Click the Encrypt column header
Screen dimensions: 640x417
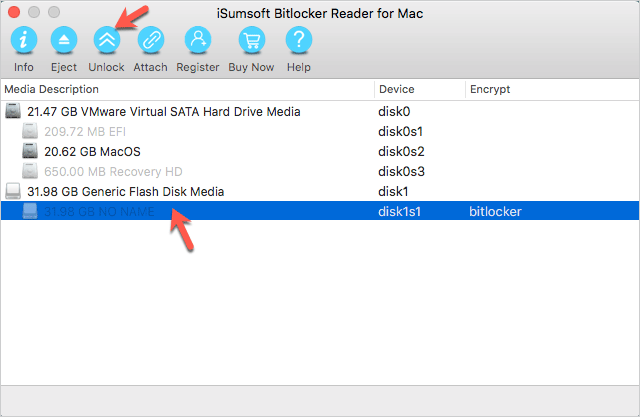pos(490,89)
